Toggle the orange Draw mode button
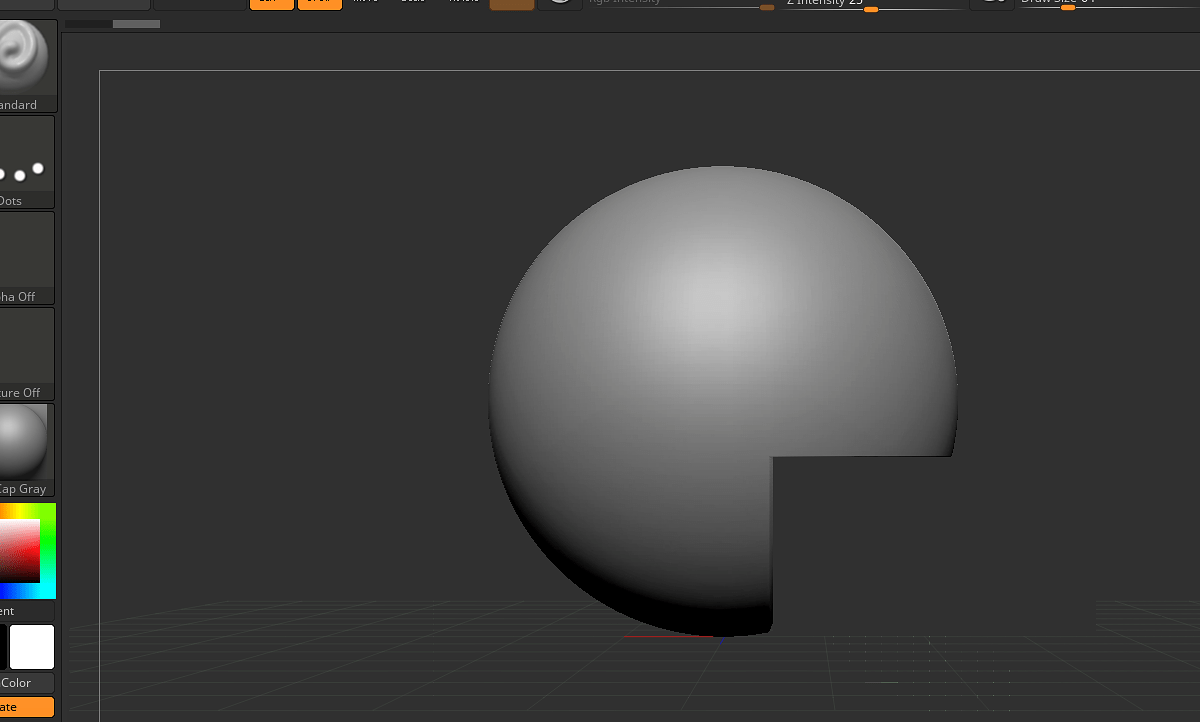The width and height of the screenshot is (1200, 722). coord(320,4)
